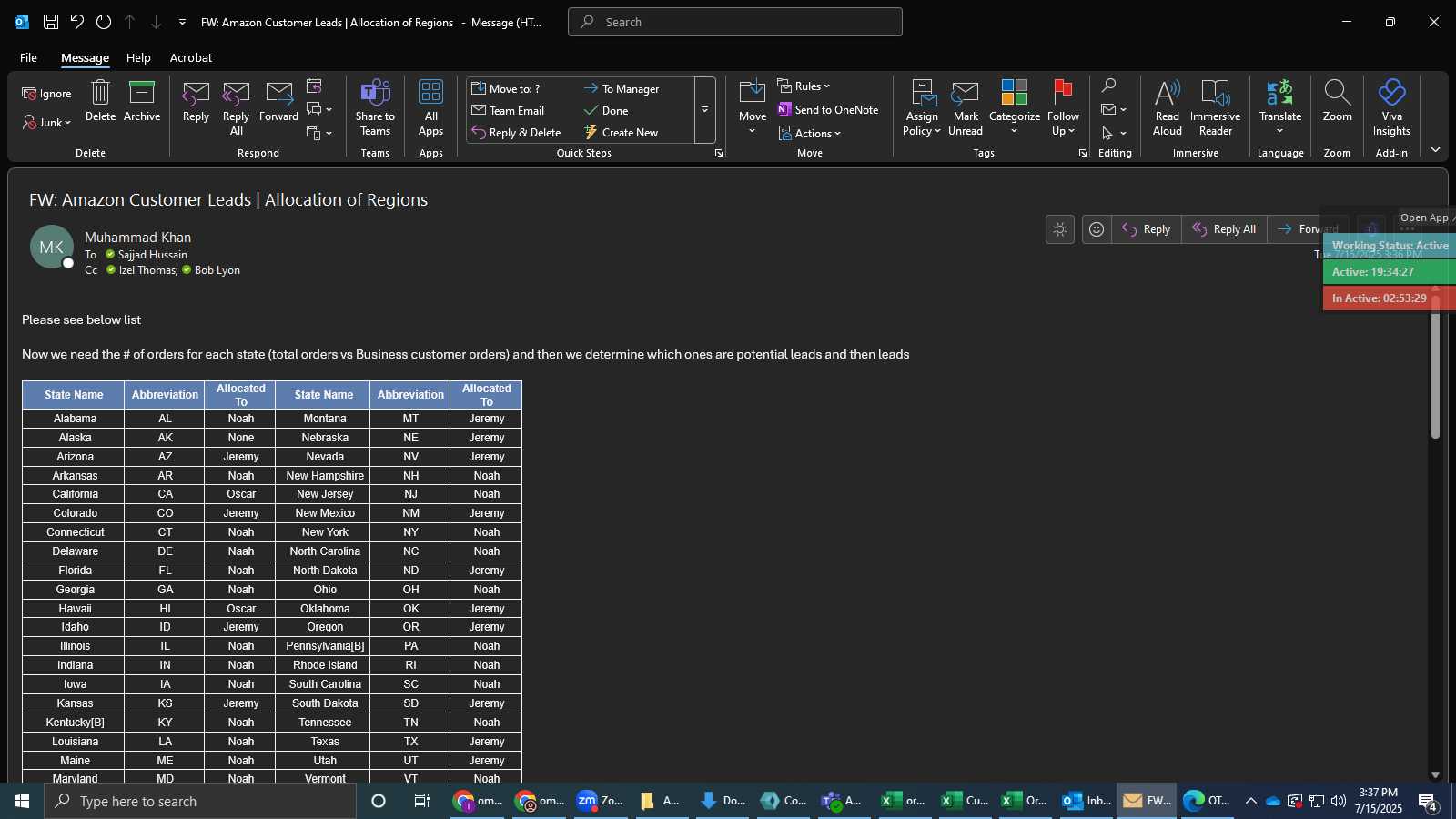Go to the next item arrow
This screenshot has width=1456, height=819.
(x=156, y=22)
